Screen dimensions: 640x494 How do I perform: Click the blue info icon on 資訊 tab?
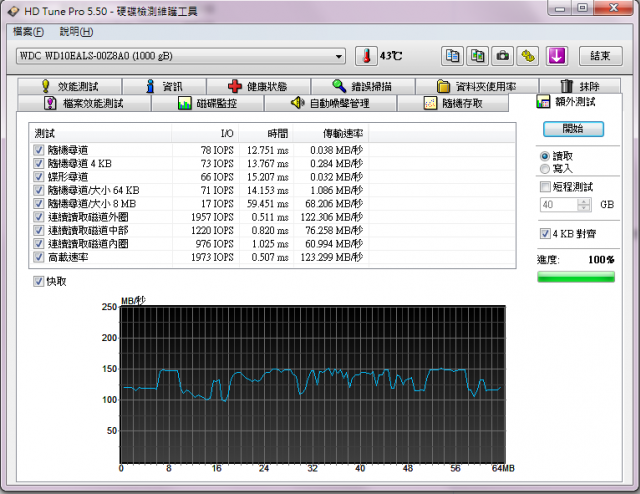click(x=150, y=86)
